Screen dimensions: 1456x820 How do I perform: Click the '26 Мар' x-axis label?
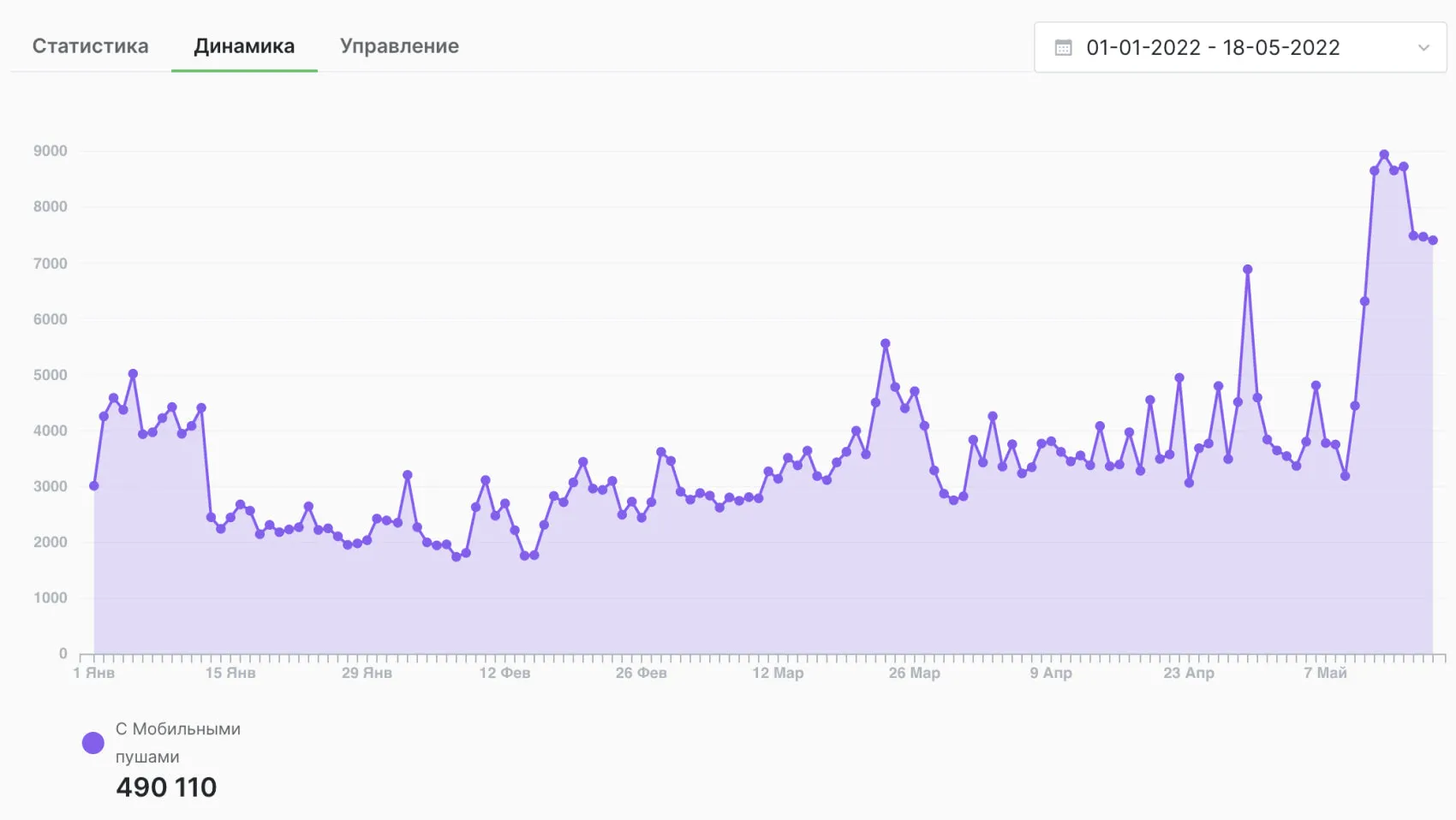[914, 673]
